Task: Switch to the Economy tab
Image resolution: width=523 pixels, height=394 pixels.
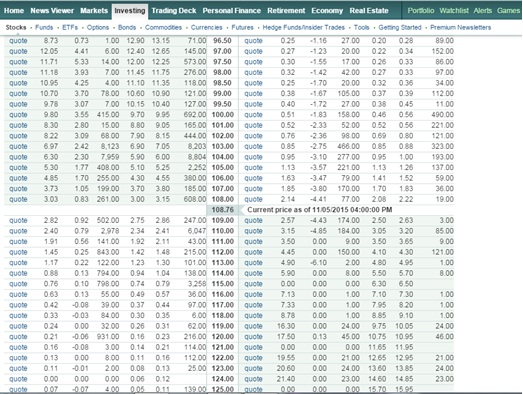Action: coord(327,11)
